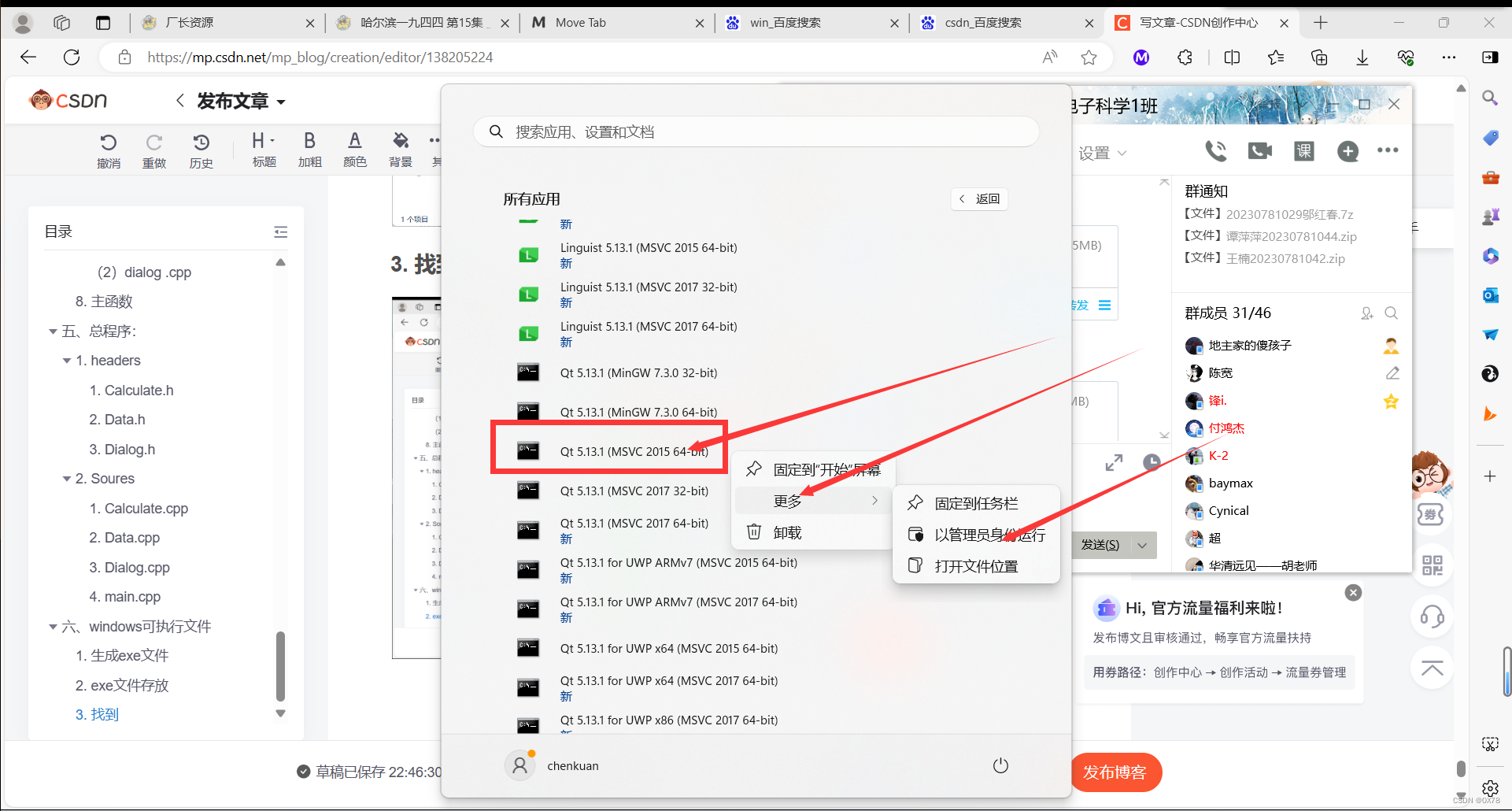1512x811 pixels.
Task: Open the History (历史) toolbar icon
Action: click(x=201, y=143)
